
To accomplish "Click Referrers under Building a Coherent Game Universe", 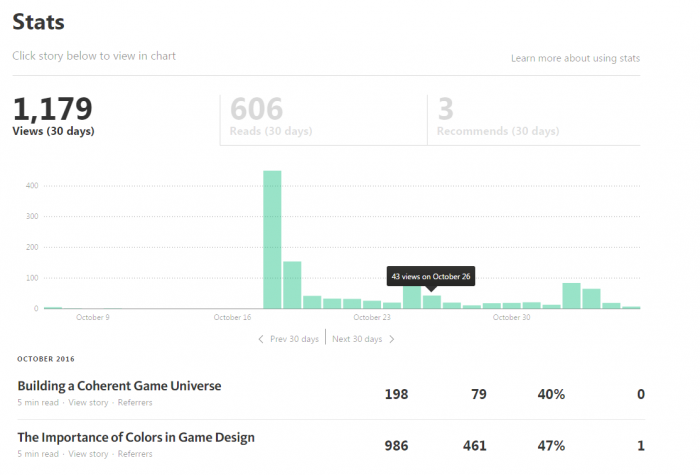I will (135, 403).
